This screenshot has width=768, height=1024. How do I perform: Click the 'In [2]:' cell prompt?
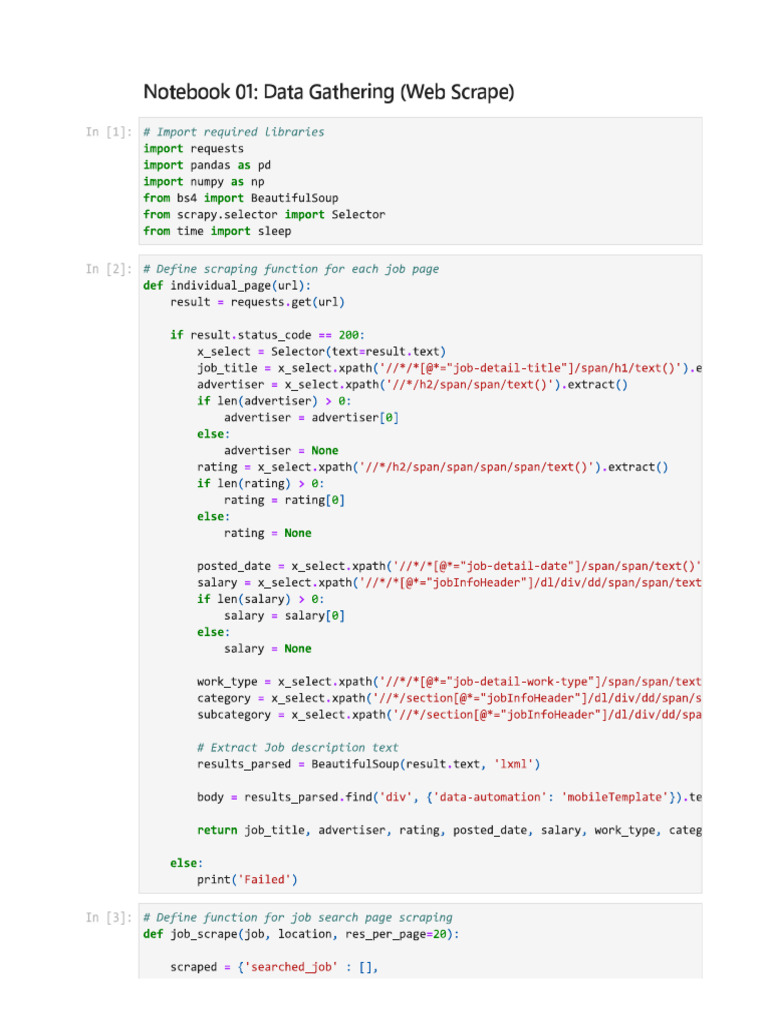coord(108,269)
